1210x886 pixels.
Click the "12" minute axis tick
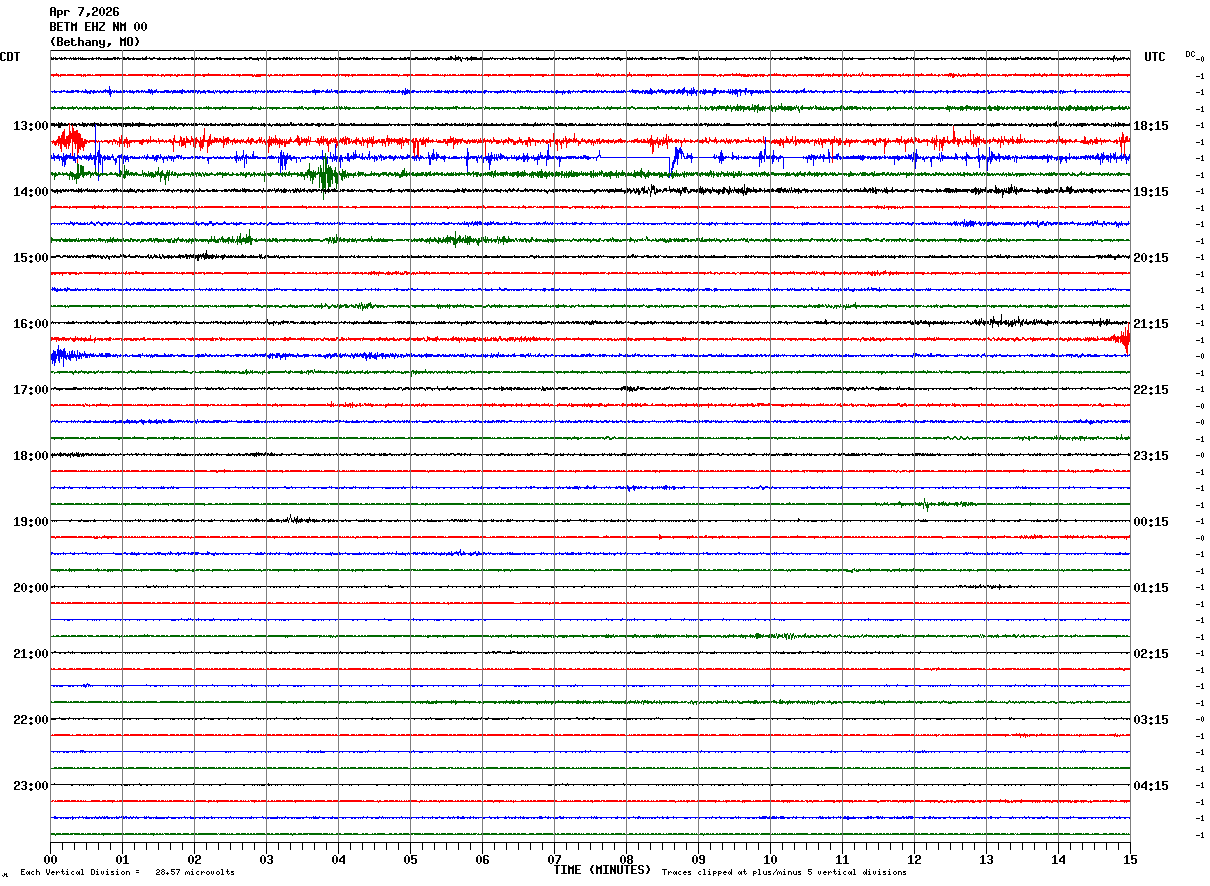[914, 859]
